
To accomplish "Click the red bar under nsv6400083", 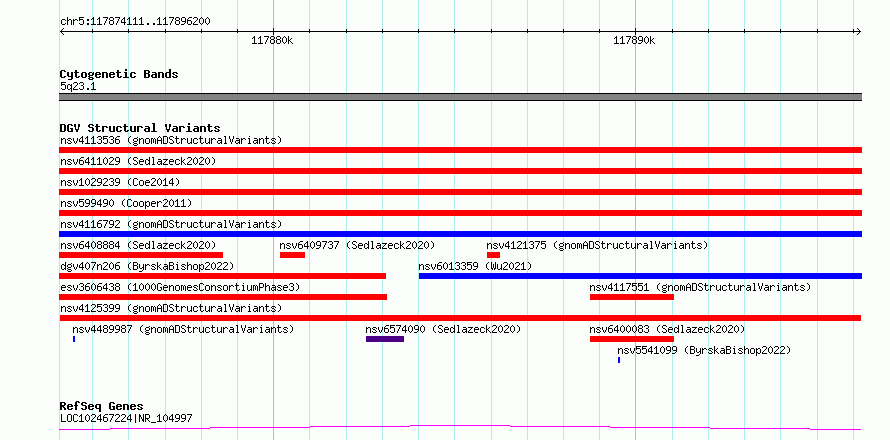I will (632, 339).
